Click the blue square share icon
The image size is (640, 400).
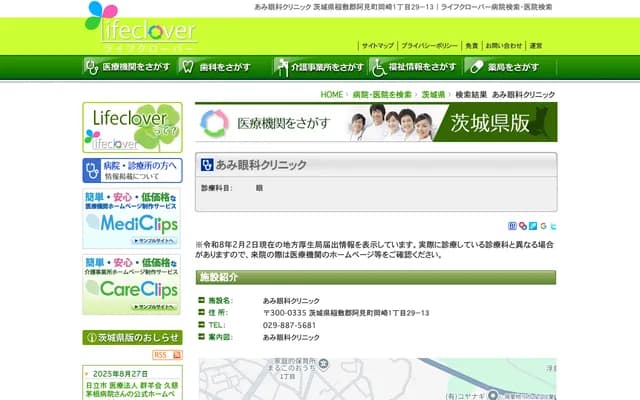[533, 226]
